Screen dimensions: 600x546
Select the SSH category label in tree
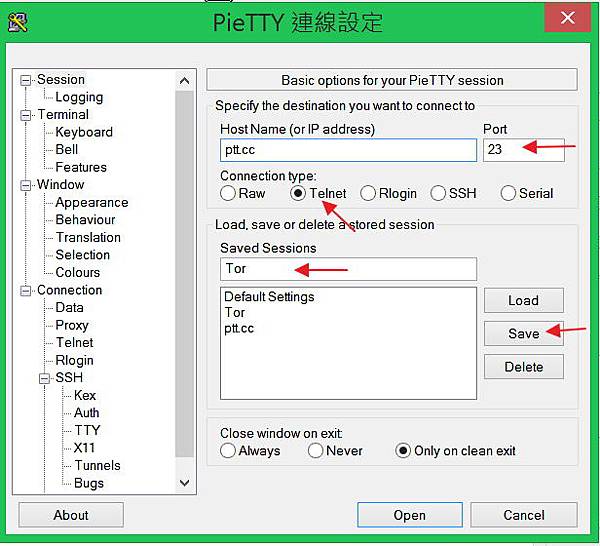(69, 378)
